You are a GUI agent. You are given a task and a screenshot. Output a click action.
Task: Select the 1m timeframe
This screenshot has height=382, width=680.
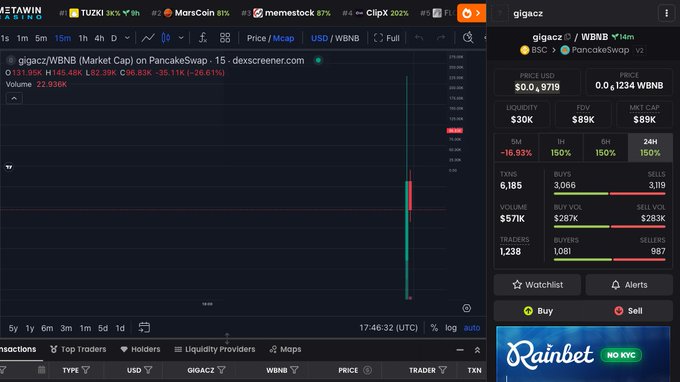coord(23,38)
